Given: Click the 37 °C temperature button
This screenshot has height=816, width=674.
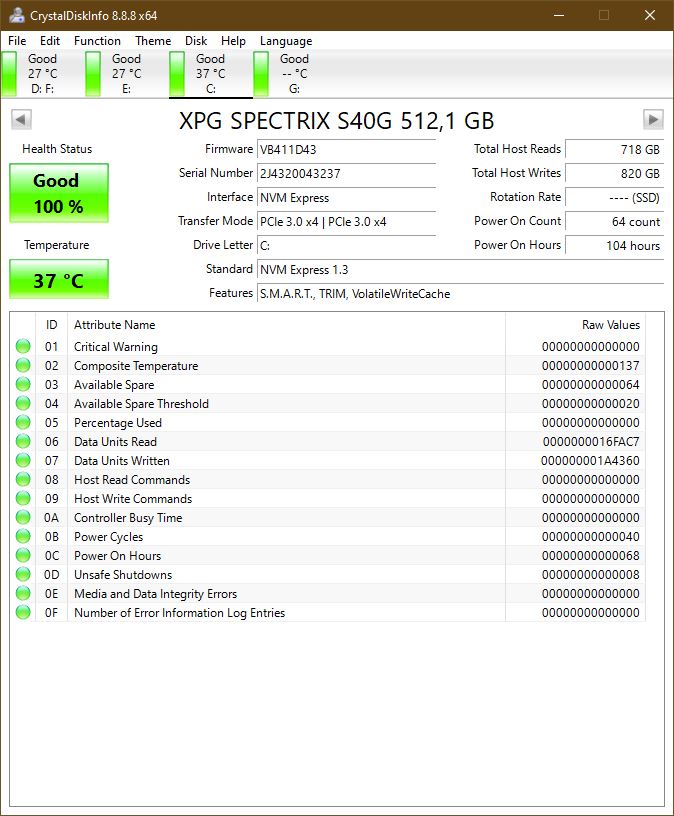Looking at the screenshot, I should 59,279.
